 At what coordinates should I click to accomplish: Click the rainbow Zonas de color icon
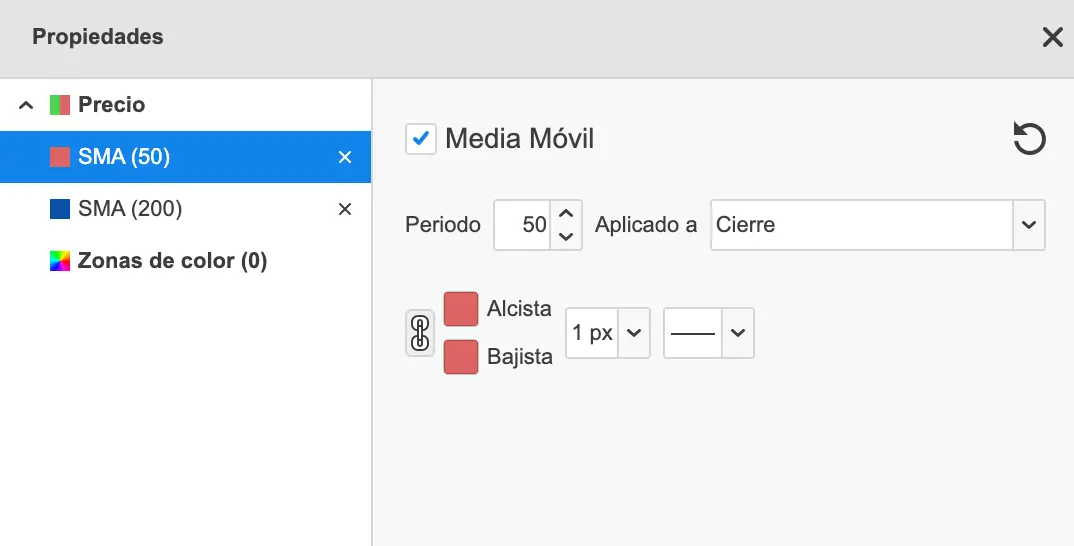click(x=60, y=261)
